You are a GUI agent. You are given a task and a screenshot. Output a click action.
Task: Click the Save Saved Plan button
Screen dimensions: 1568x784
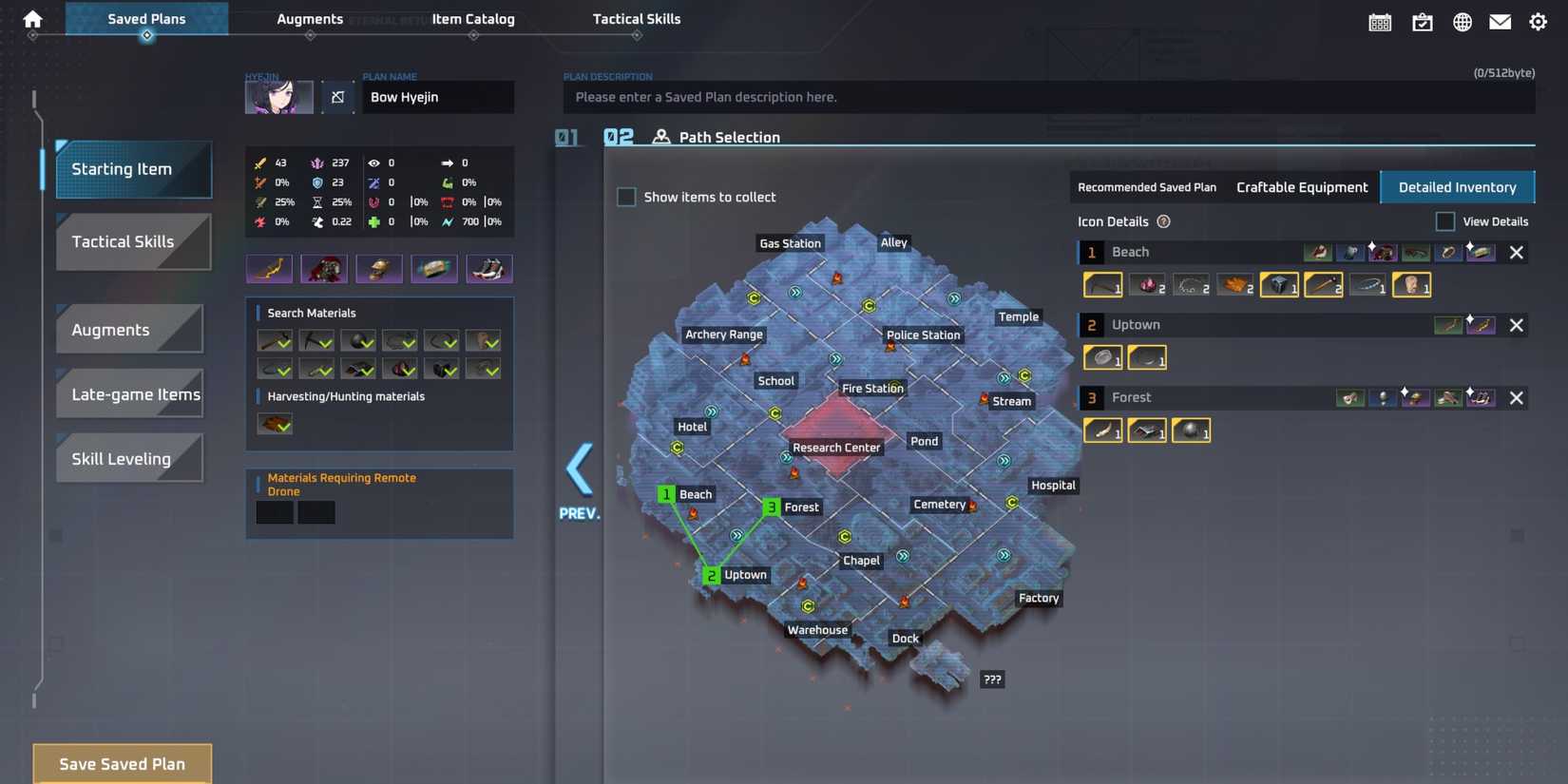(x=123, y=763)
